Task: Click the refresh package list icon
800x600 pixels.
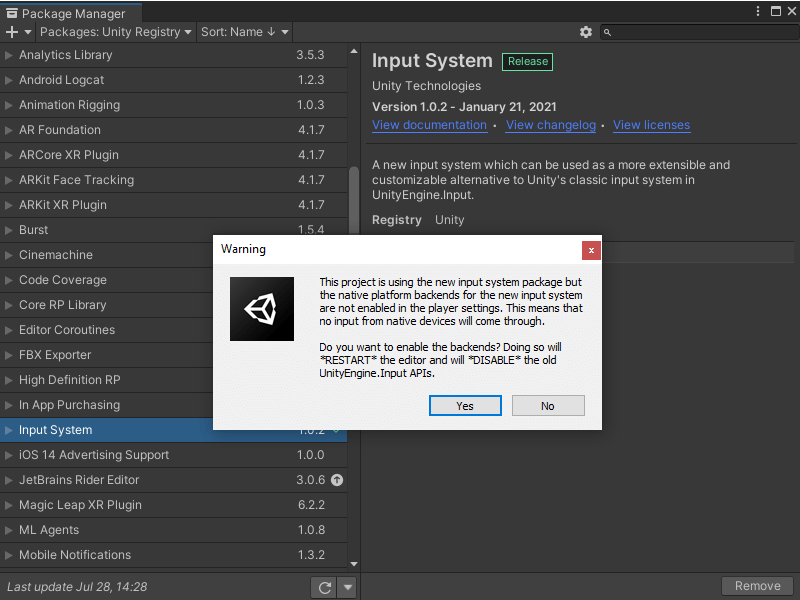Action: point(324,588)
